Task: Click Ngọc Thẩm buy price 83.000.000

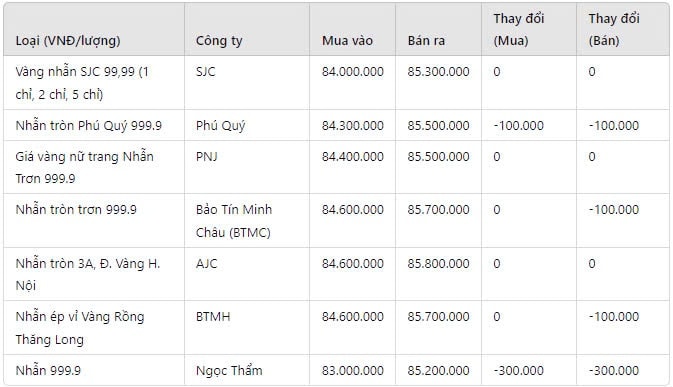Action: tap(353, 370)
